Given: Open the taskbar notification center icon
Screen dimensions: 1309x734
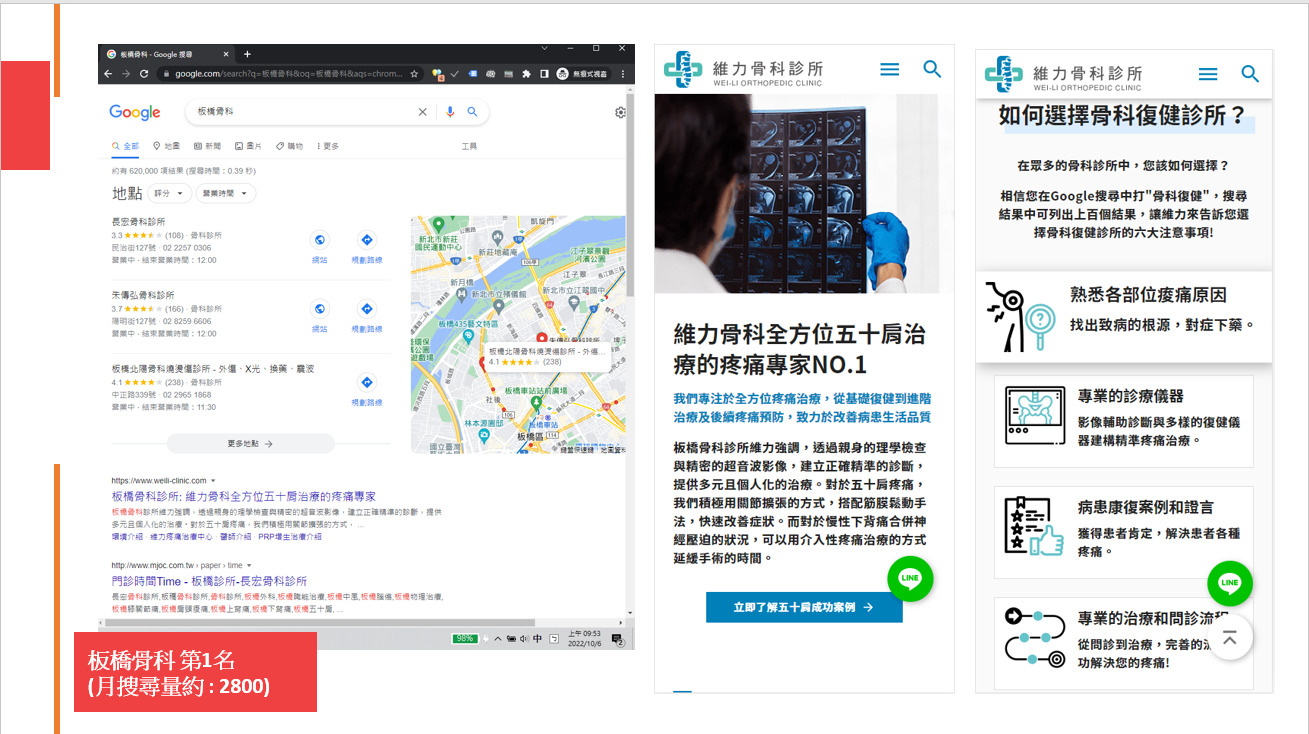Looking at the screenshot, I should point(618,639).
